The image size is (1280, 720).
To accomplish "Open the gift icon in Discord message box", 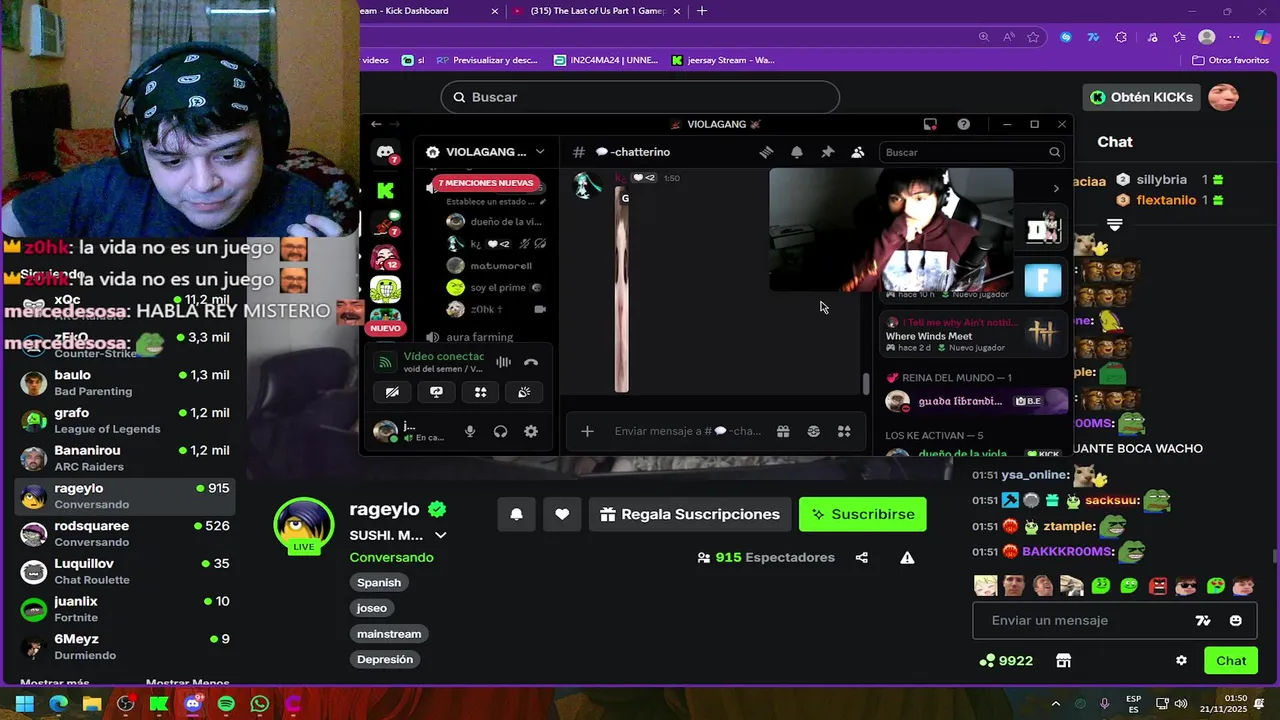I will 783,431.
